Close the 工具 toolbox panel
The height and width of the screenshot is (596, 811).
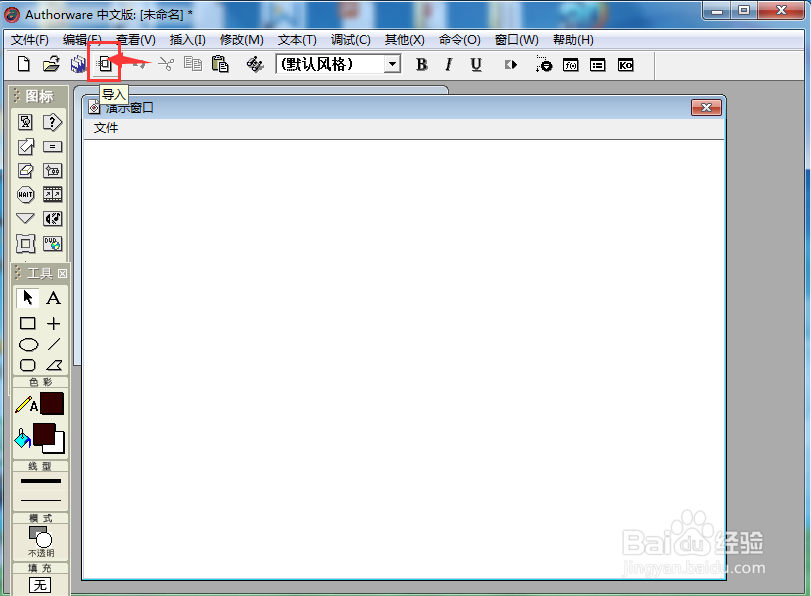[x=62, y=273]
